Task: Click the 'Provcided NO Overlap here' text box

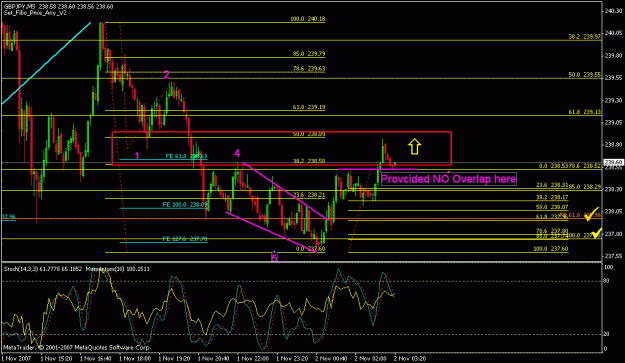Action: pyautogui.click(x=449, y=179)
